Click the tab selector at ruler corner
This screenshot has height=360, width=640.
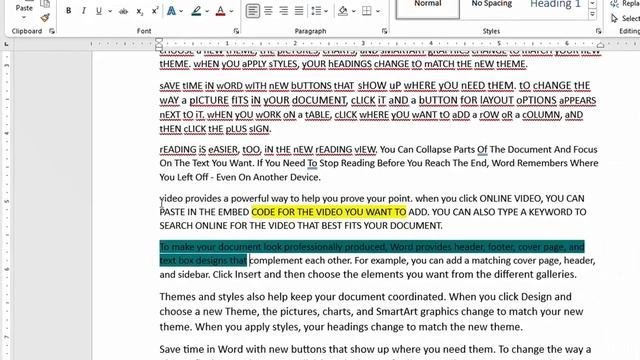[x=6, y=44]
